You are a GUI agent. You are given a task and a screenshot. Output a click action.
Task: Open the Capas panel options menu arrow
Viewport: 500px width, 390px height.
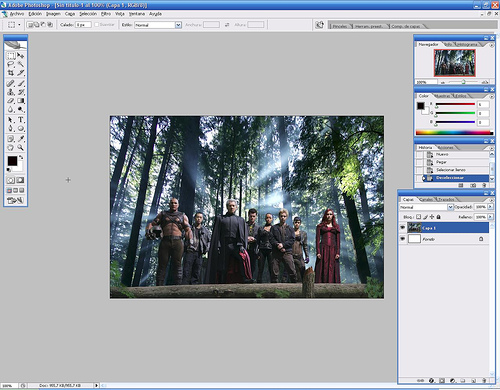point(491,200)
